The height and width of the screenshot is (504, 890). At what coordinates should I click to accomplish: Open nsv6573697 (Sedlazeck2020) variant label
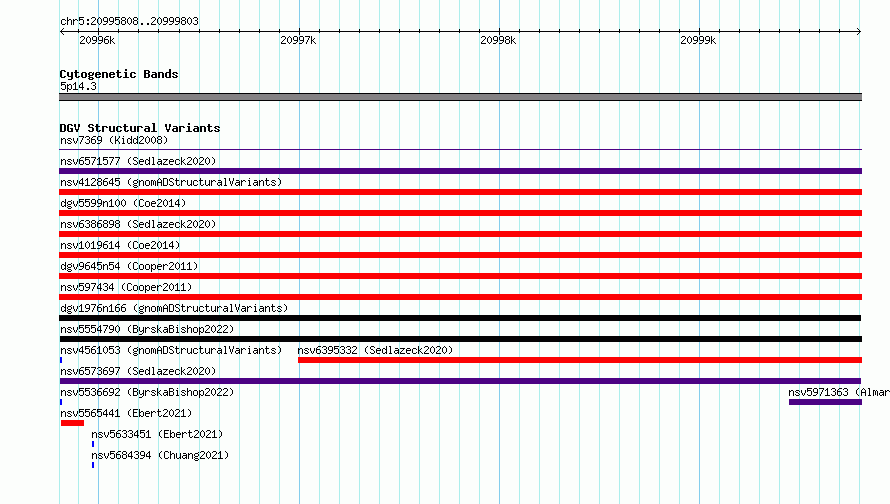138,371
